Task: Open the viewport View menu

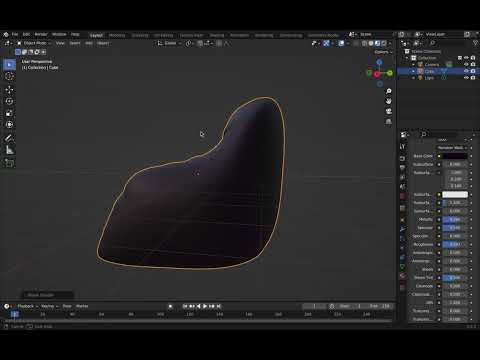Action: click(x=60, y=43)
